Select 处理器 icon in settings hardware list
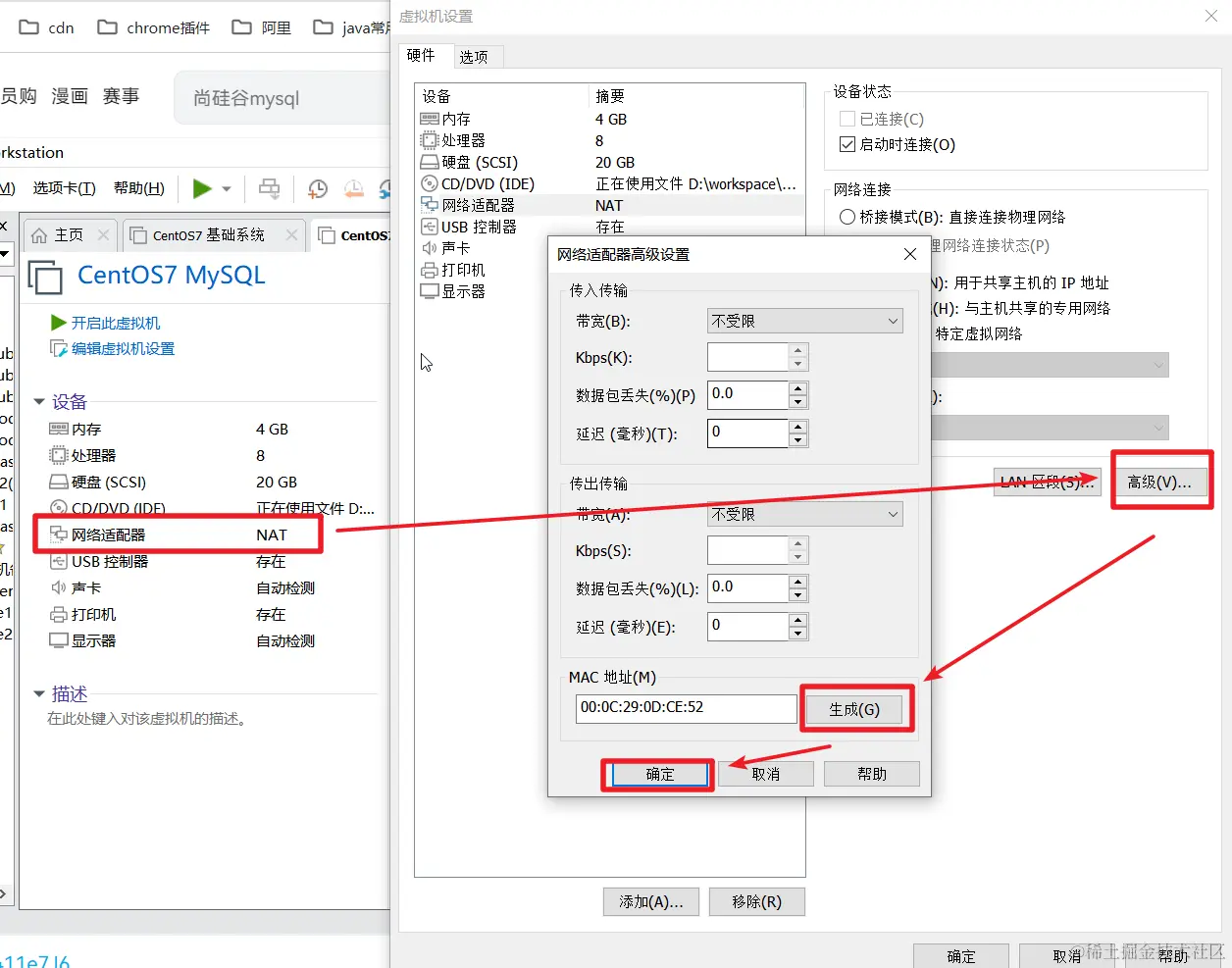This screenshot has width=1232, height=968. [429, 140]
